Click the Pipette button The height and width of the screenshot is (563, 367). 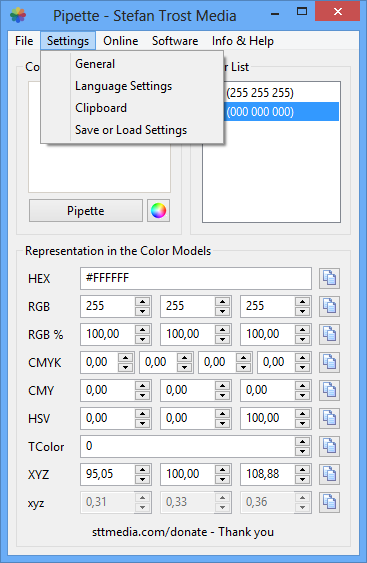click(86, 210)
